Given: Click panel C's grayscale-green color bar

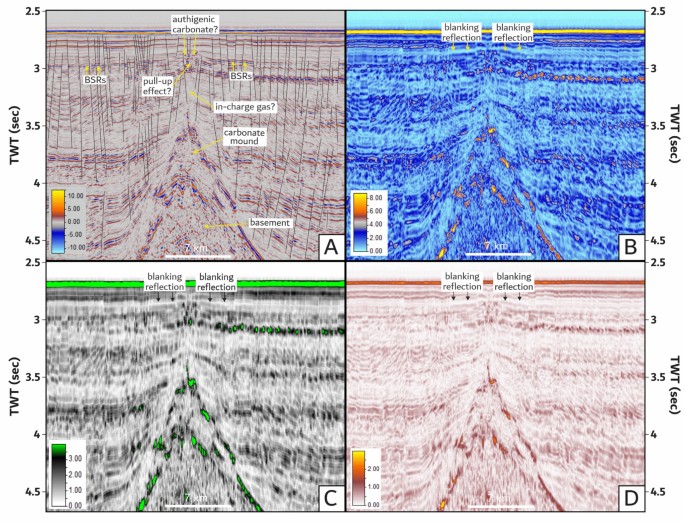Looking at the screenshot, I should [x=58, y=475].
